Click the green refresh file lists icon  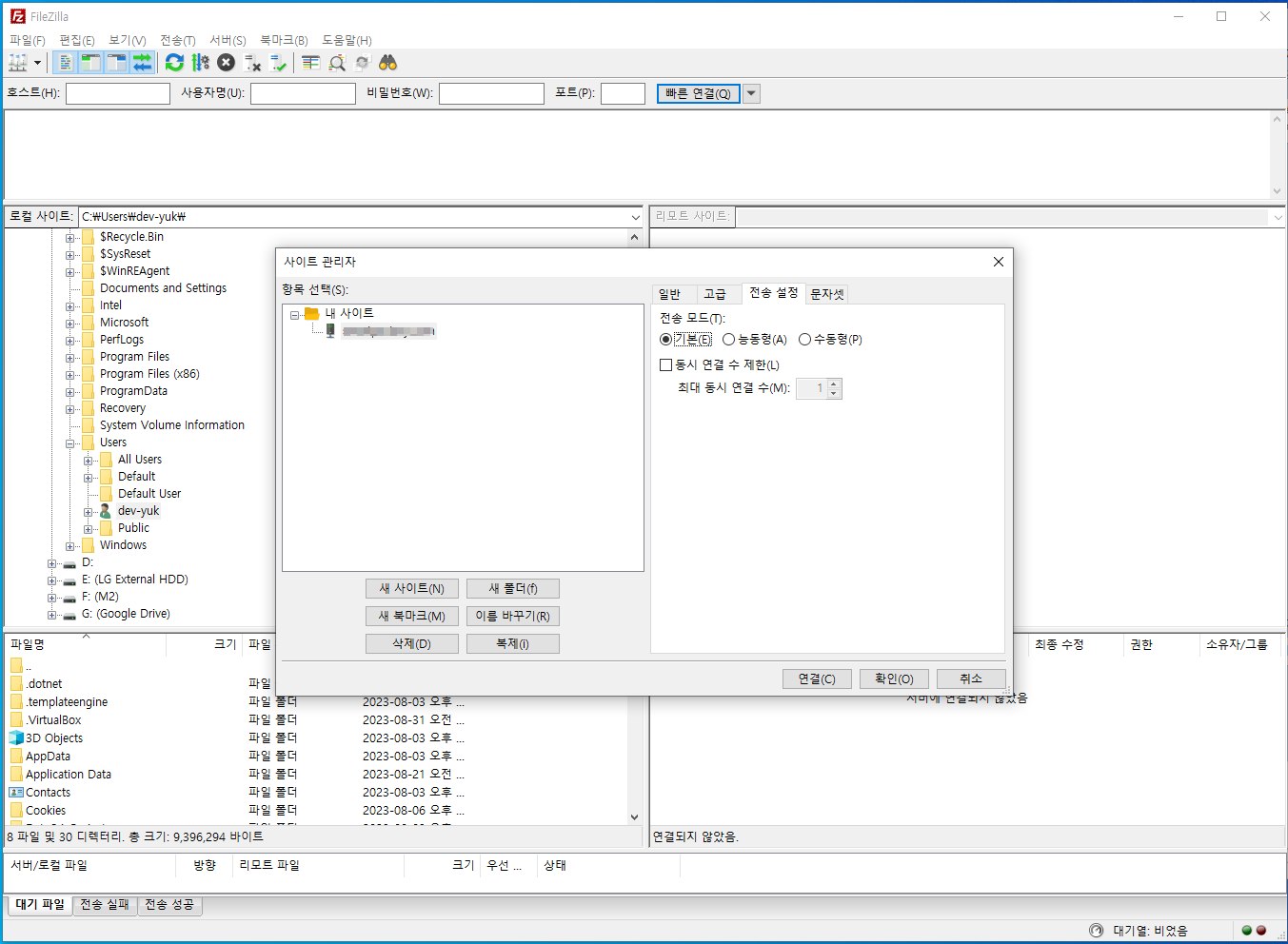pos(174,63)
